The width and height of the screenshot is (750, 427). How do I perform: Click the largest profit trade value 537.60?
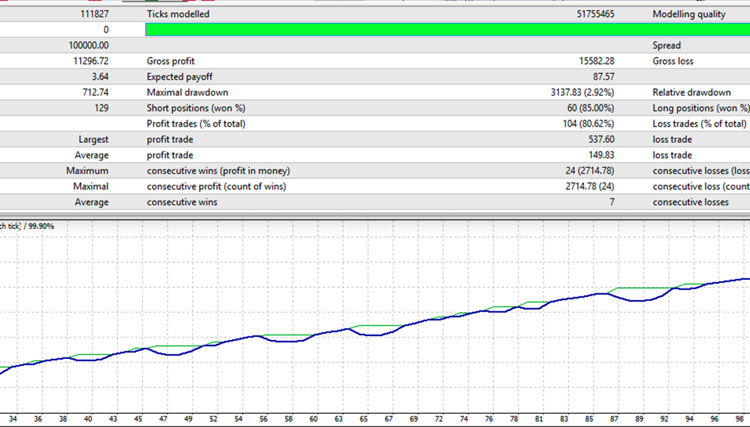597,139
